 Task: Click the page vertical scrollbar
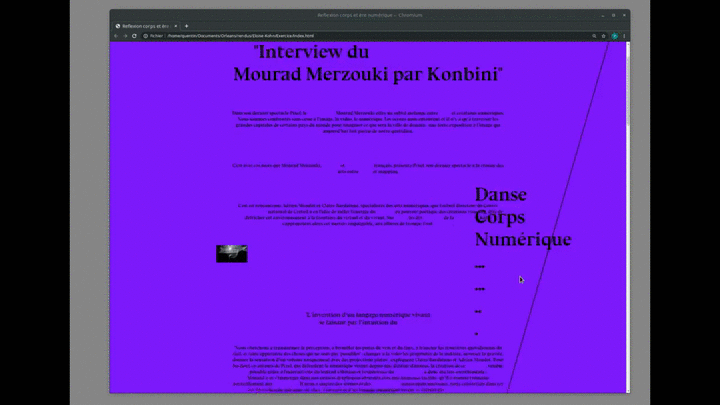(x=627, y=200)
